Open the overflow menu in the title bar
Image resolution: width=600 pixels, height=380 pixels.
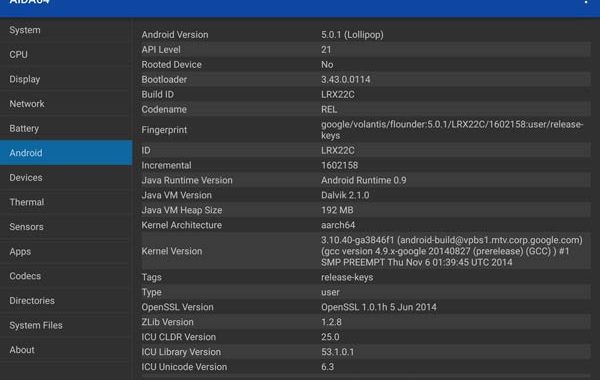pos(586,2)
